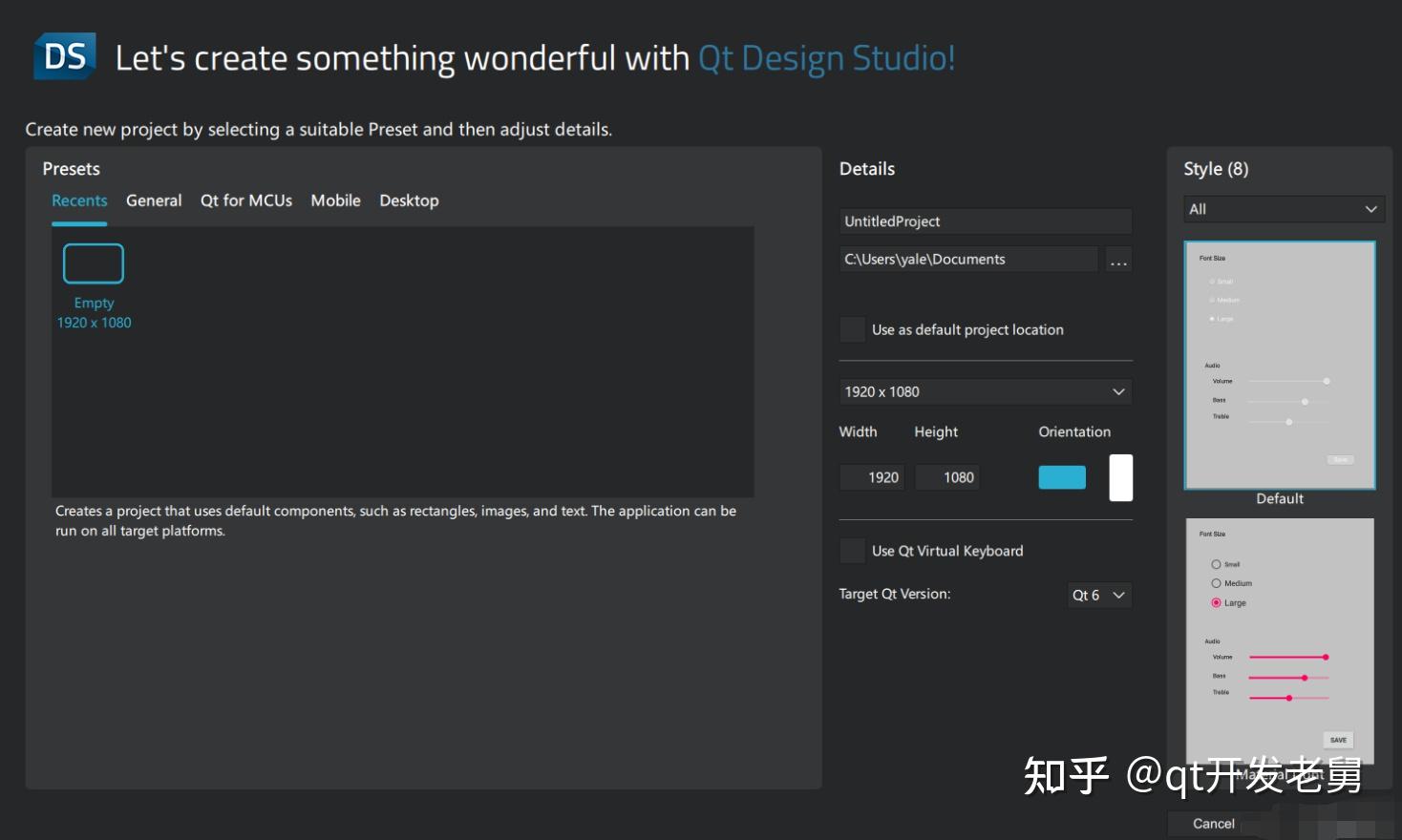Select the Default style thumbnail
Image resolution: width=1402 pixels, height=840 pixels.
click(x=1280, y=366)
